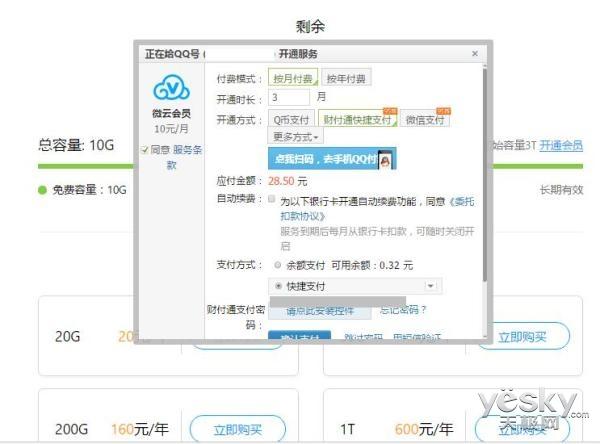The height and width of the screenshot is (444, 600).
Task: Click the scan QR code mobile QQ banner
Action: 332,158
